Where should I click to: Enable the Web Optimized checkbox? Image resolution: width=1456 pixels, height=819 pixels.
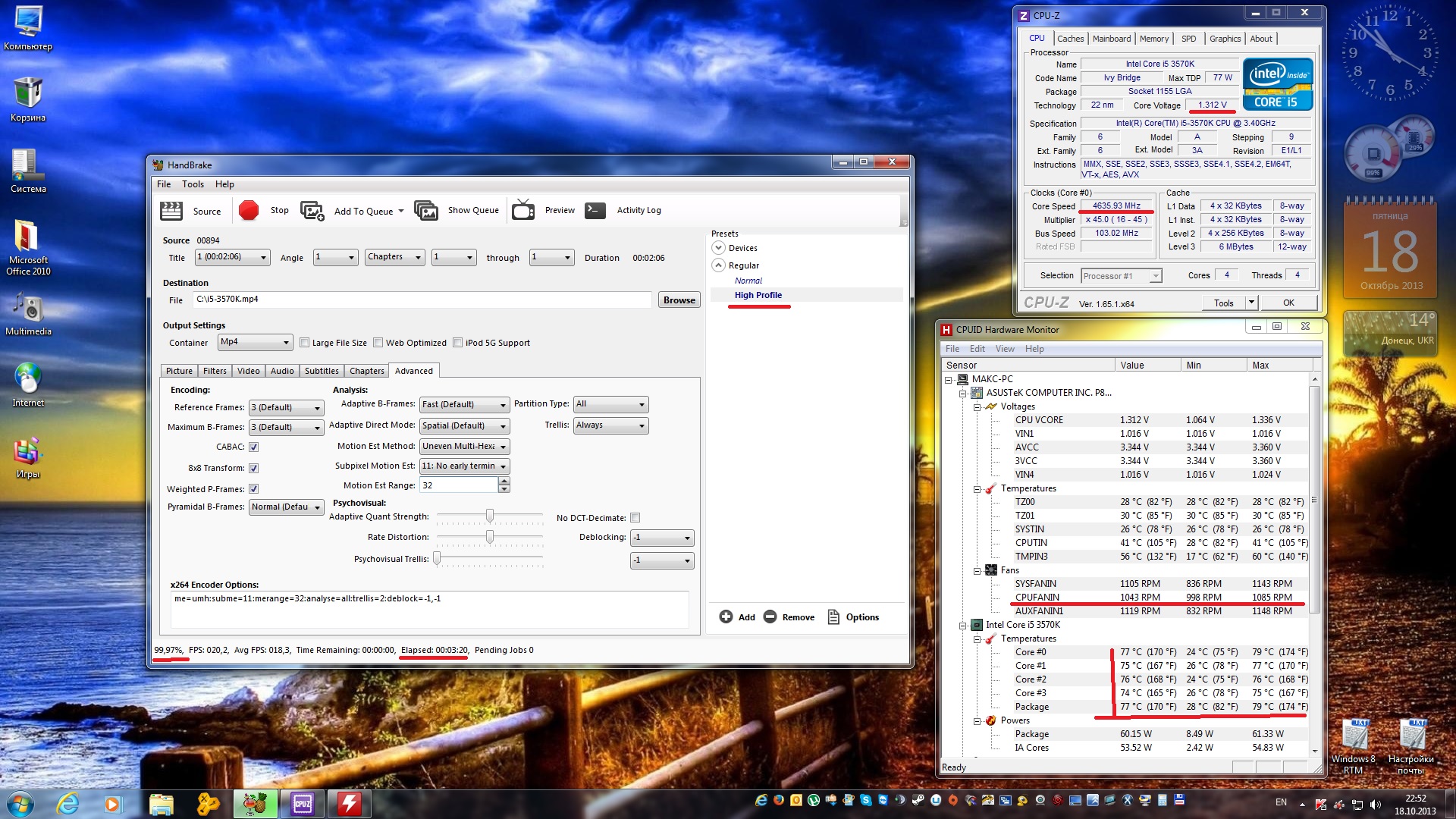378,343
